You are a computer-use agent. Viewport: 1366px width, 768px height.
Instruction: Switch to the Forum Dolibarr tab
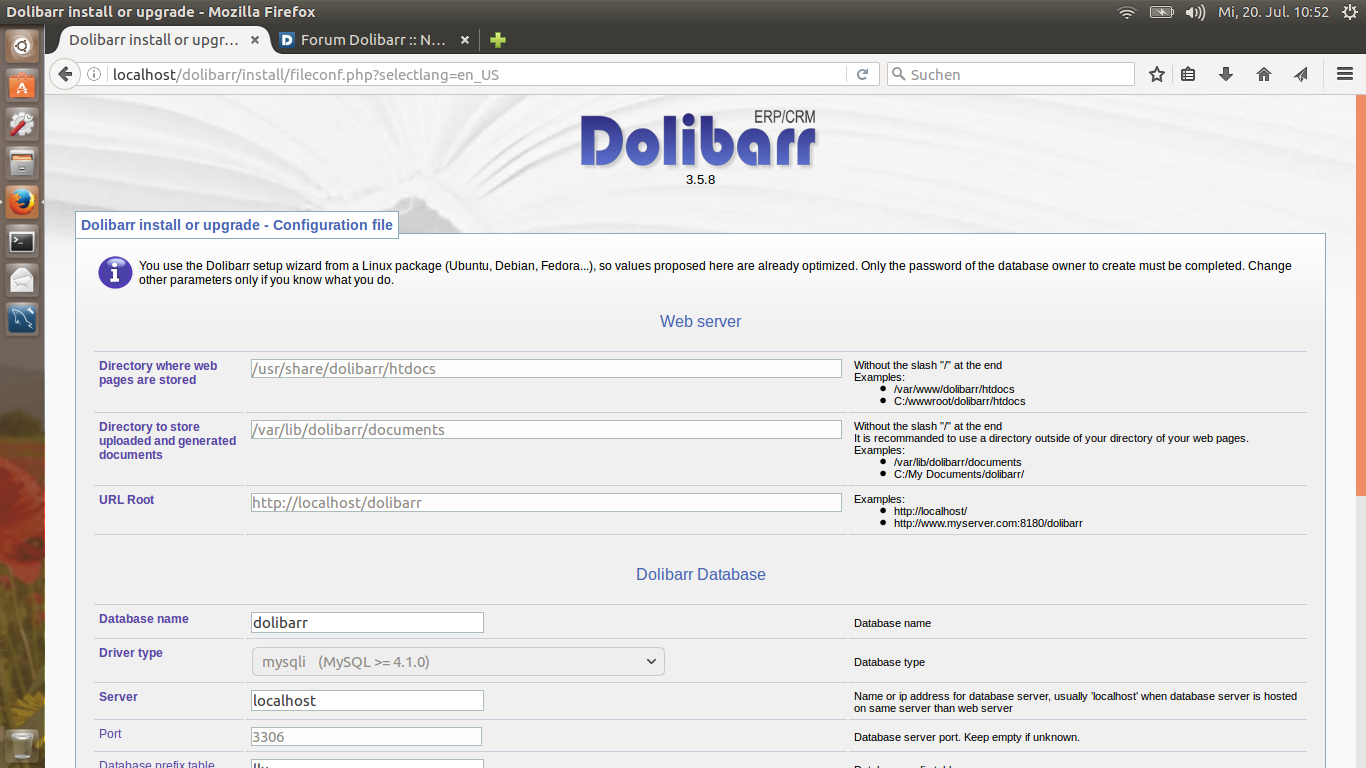pos(373,40)
